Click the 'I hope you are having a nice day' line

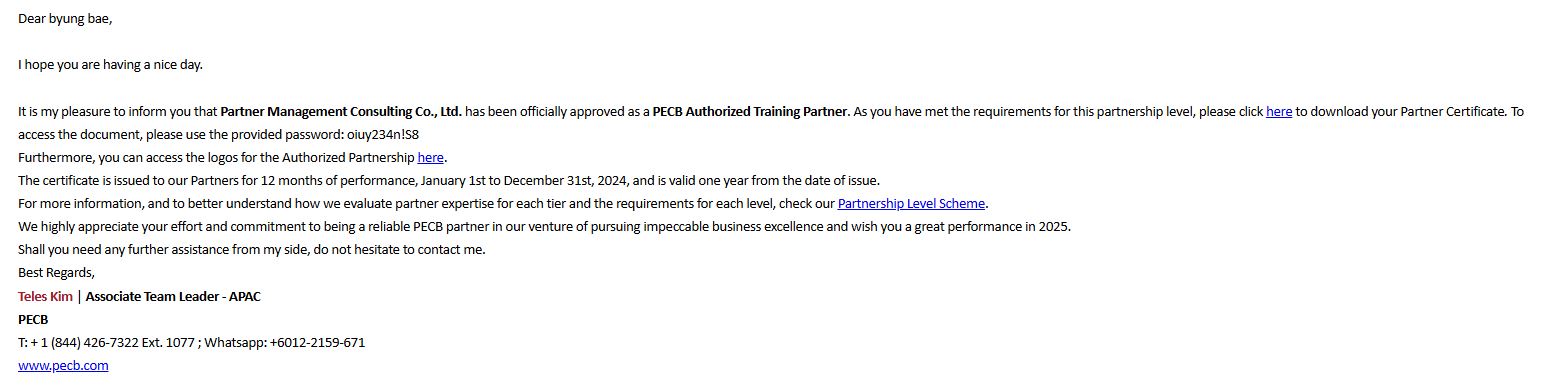[x=110, y=65]
